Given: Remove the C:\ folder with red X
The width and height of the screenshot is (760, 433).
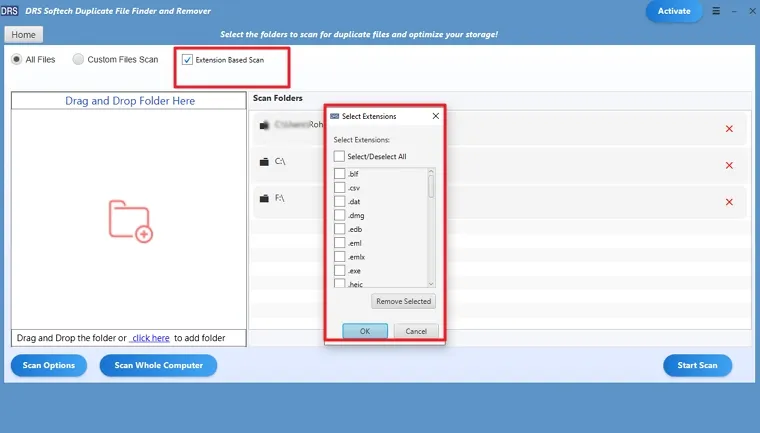Looking at the screenshot, I should (x=729, y=165).
